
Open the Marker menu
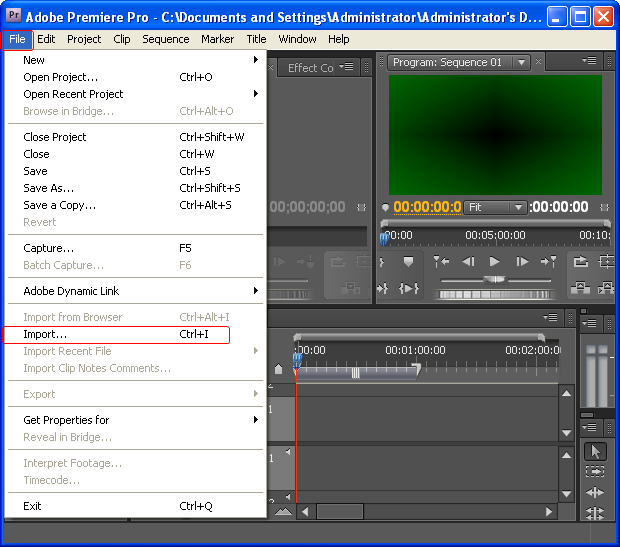pyautogui.click(x=217, y=39)
